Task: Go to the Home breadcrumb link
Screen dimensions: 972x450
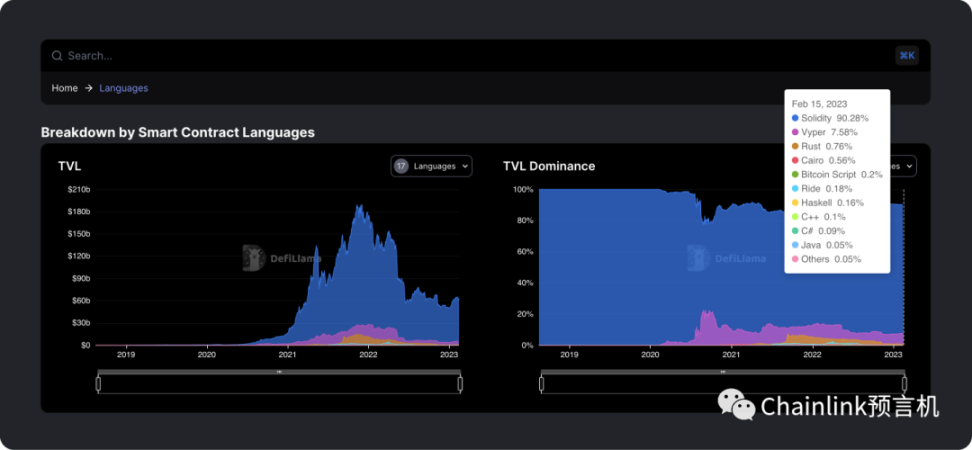Action: pos(64,88)
